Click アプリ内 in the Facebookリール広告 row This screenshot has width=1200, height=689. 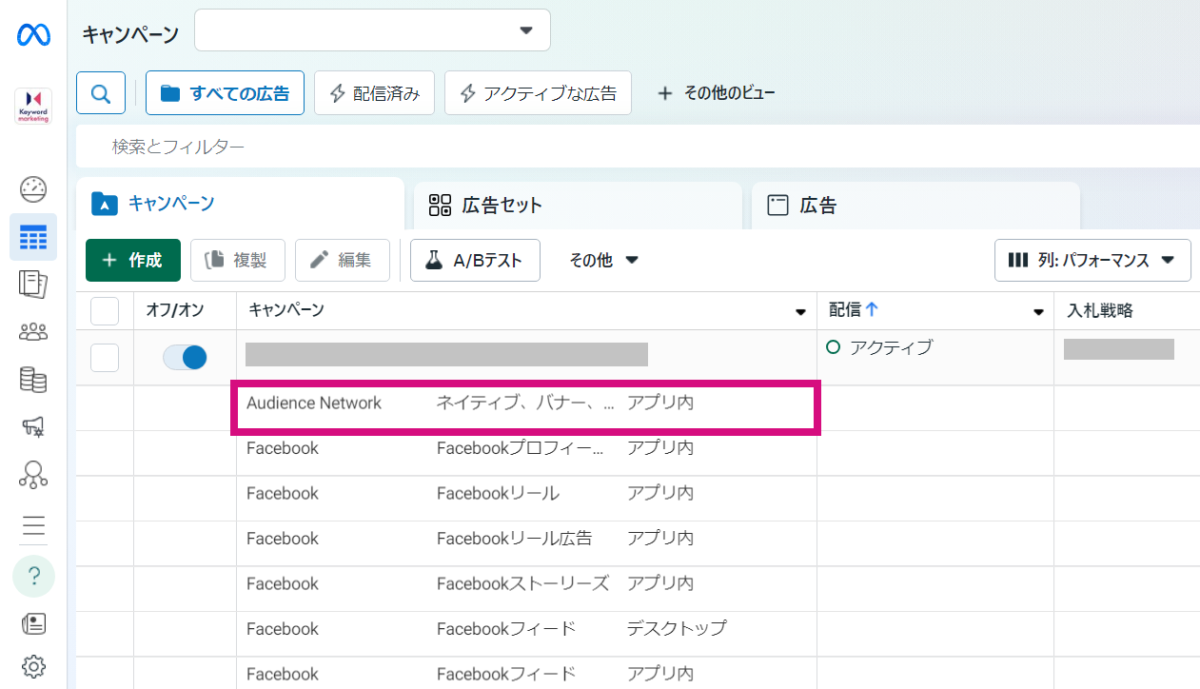tap(660, 538)
